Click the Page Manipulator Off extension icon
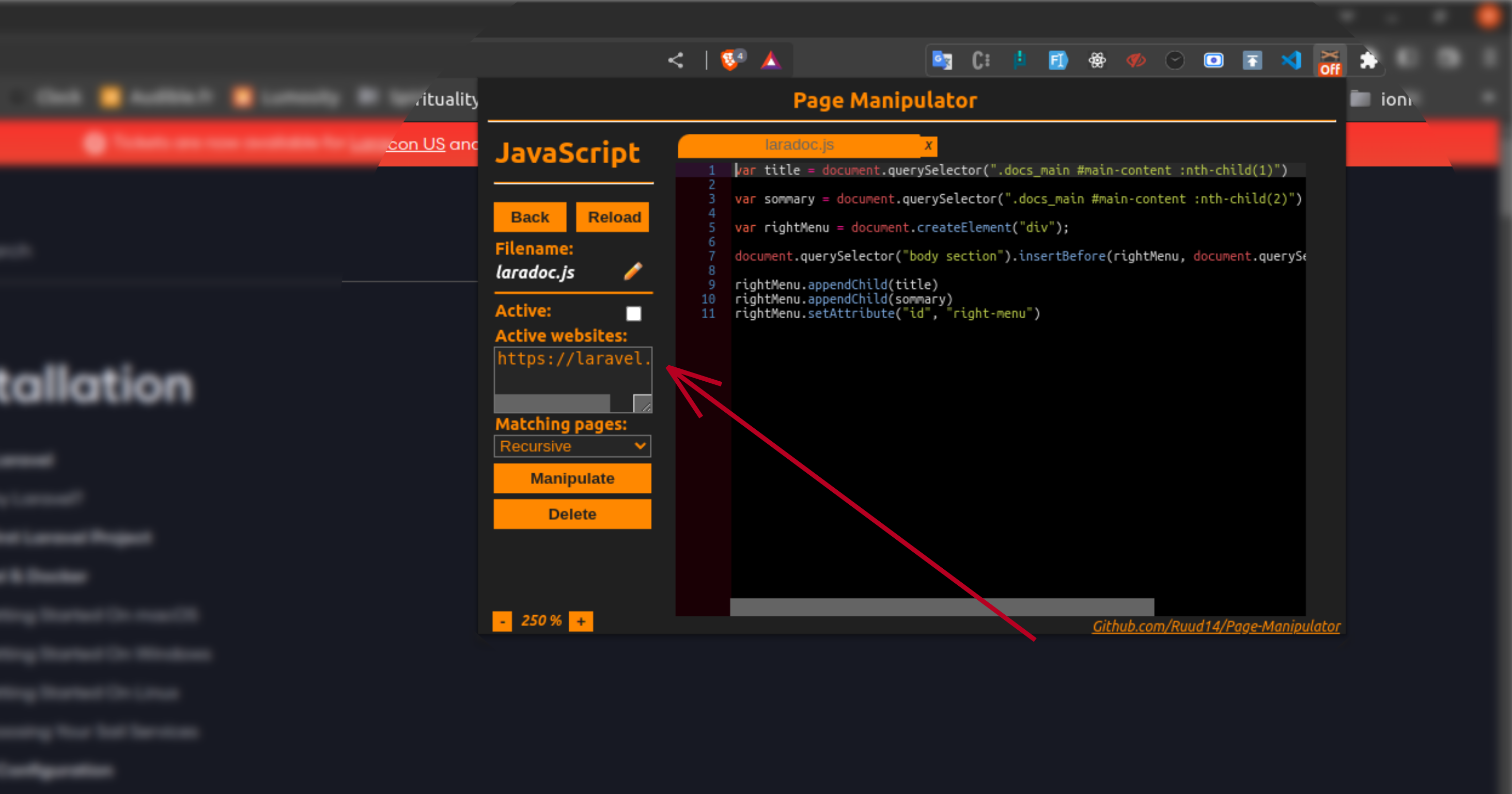 point(1330,61)
